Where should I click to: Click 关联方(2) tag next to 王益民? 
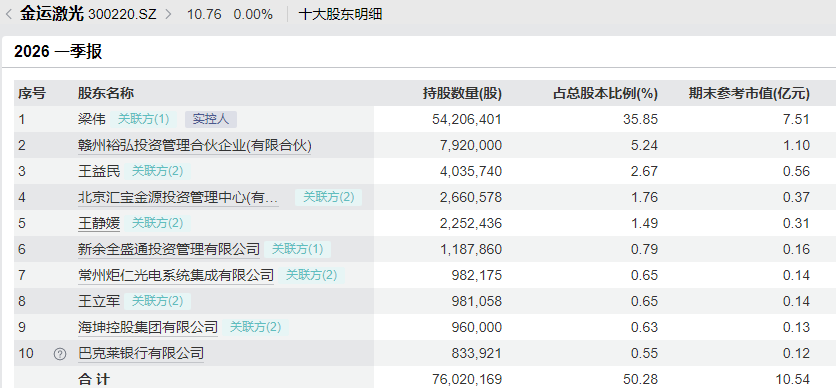coord(158,171)
